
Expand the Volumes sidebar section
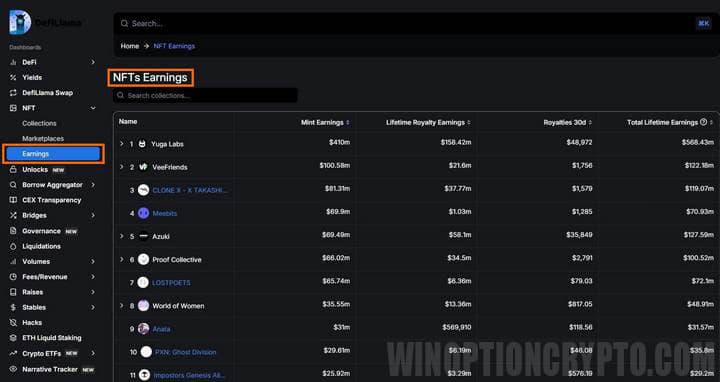tap(93, 262)
